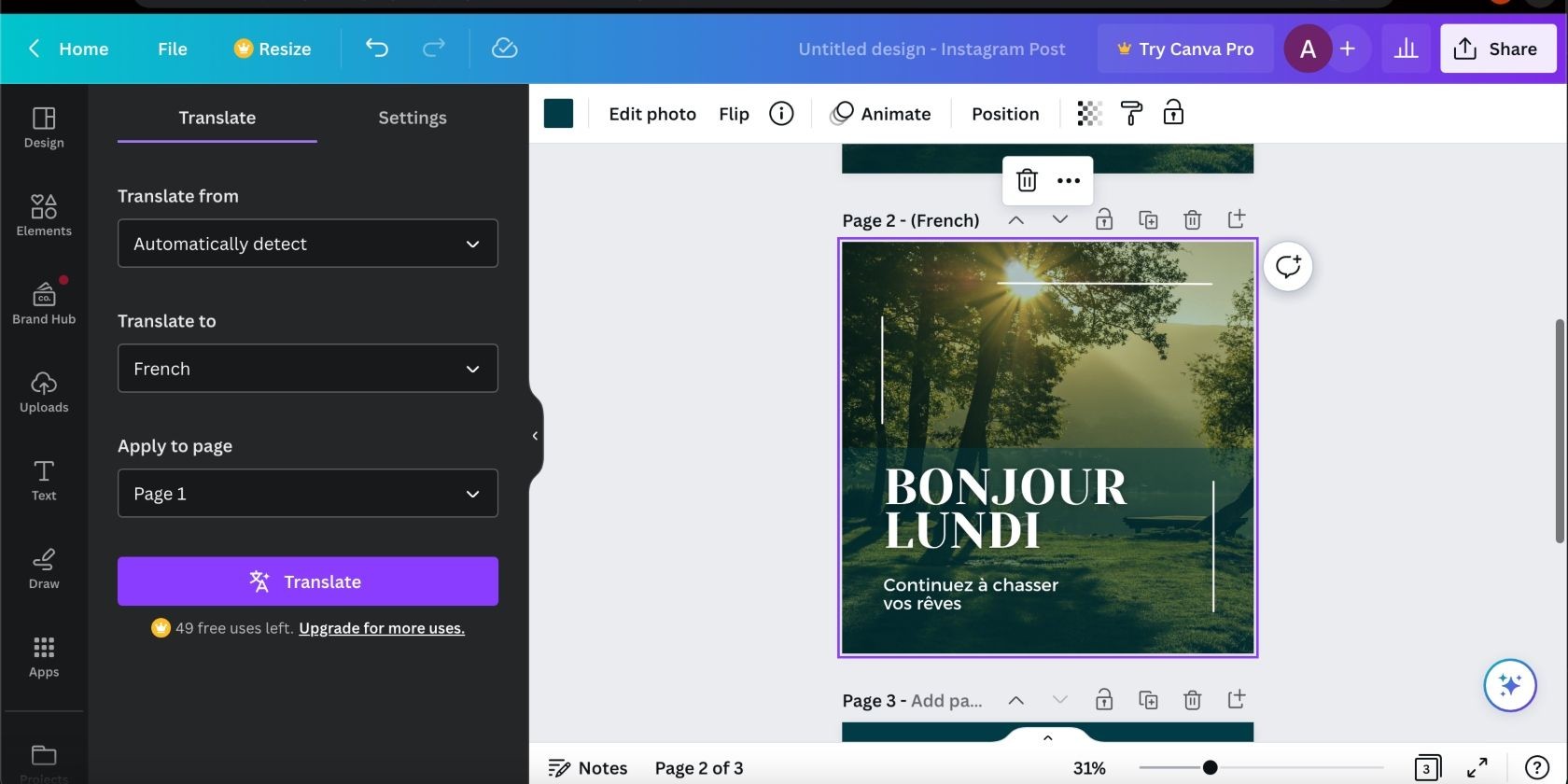Click the purple Translate button
1568x784 pixels.
pos(308,581)
